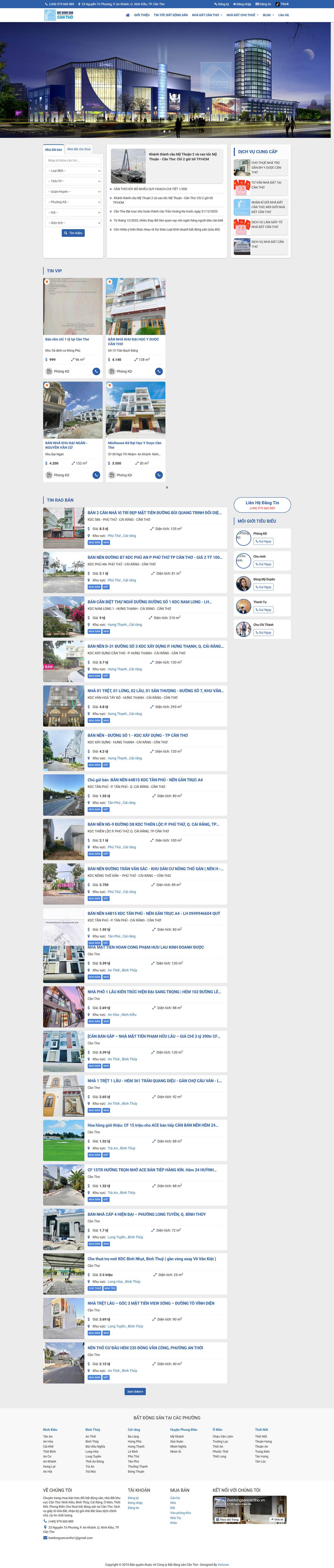This screenshot has height=1568, width=334.
Task: Open 'TIN TỨC BẤT ĐỘNG SẢN' nav item
Action: click(x=171, y=15)
